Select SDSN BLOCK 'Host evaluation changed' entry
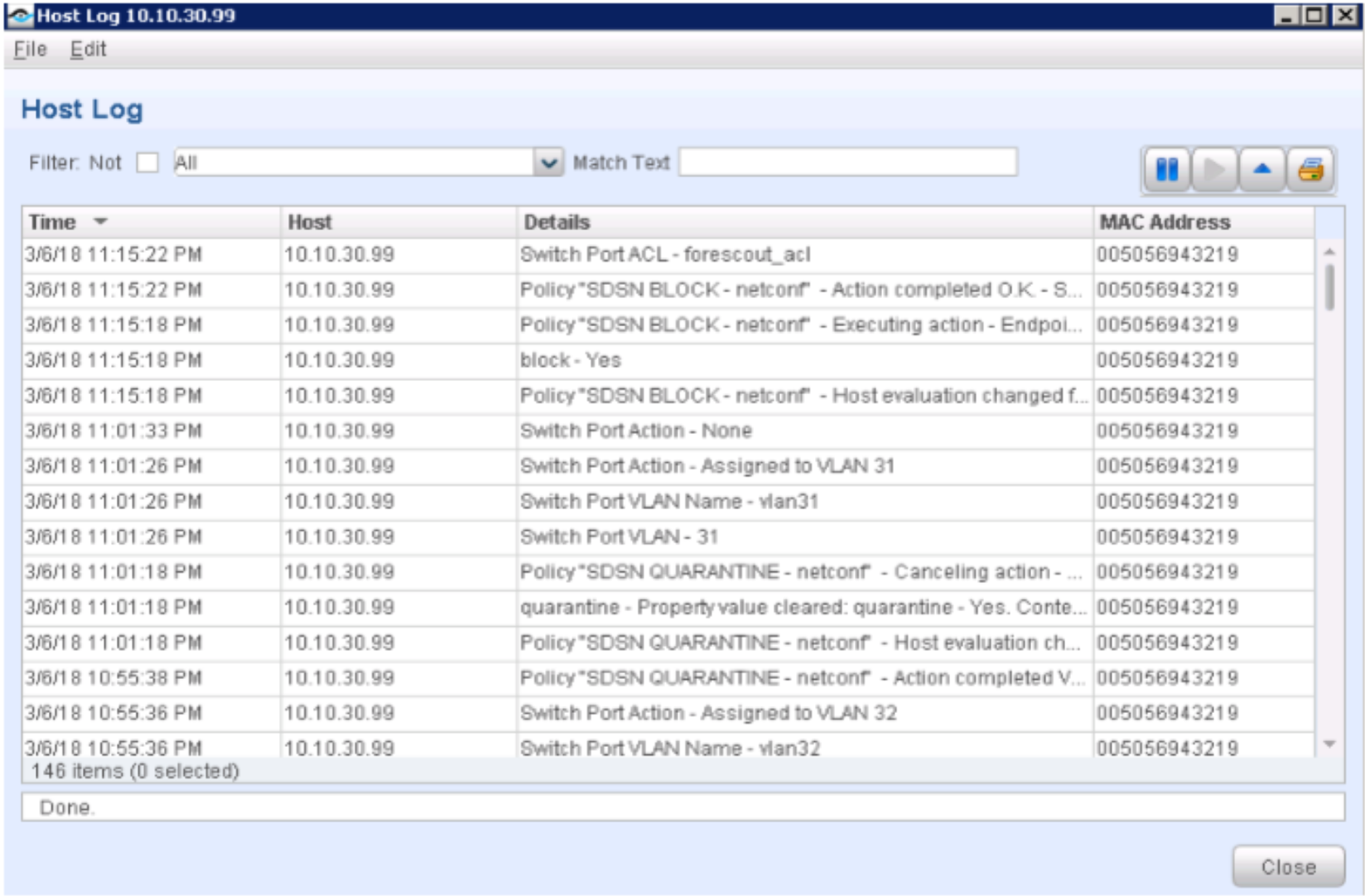1365x896 pixels. tap(668, 396)
